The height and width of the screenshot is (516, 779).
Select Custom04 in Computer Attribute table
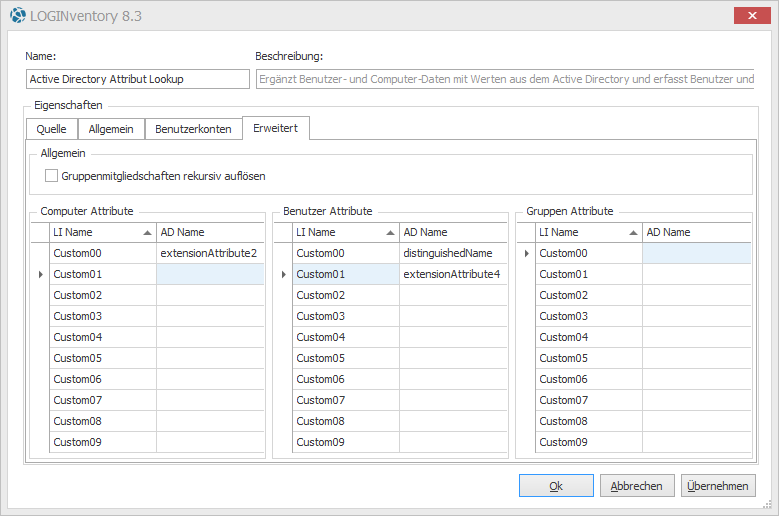[x=103, y=337]
